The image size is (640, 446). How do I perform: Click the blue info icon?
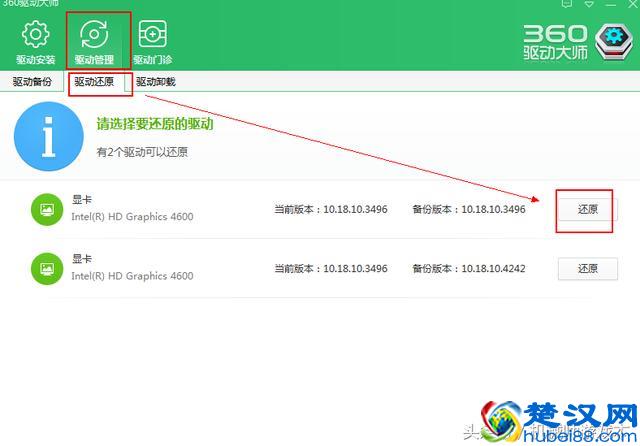[x=49, y=136]
